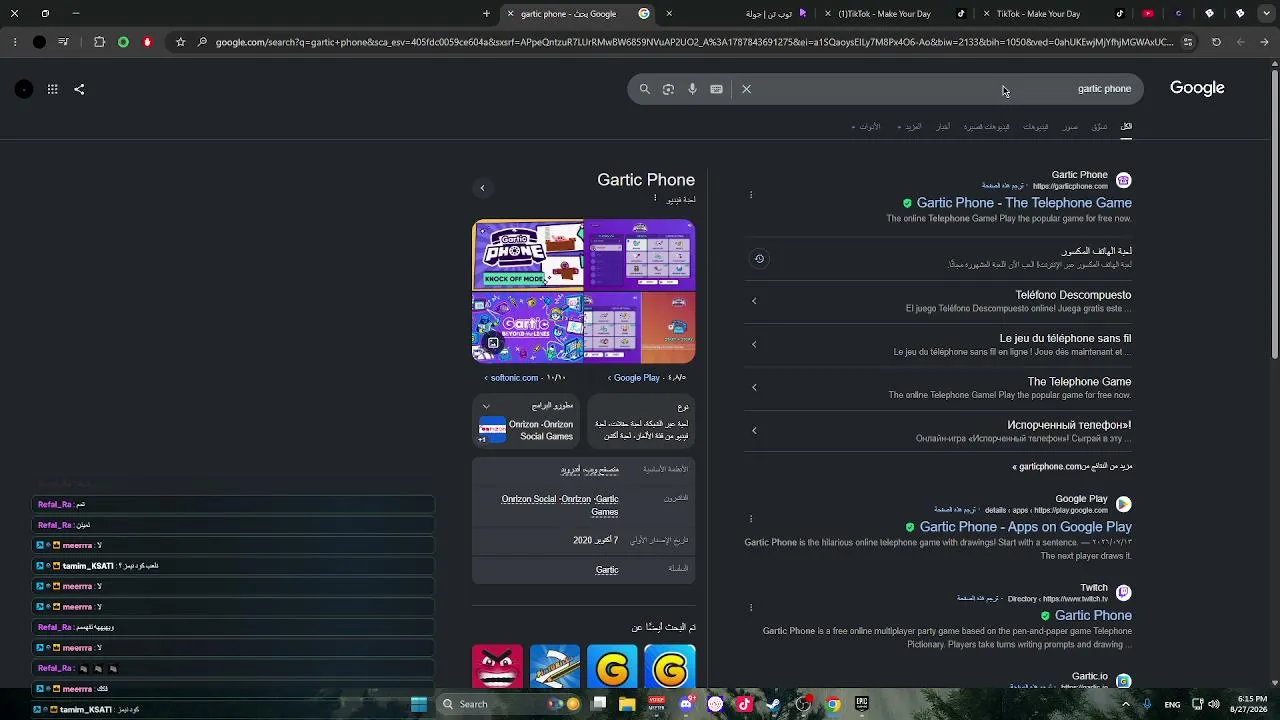Open 'Gartic Phone - Apps on Google Play' result
This screenshot has height=720, width=1280.
(1025, 527)
